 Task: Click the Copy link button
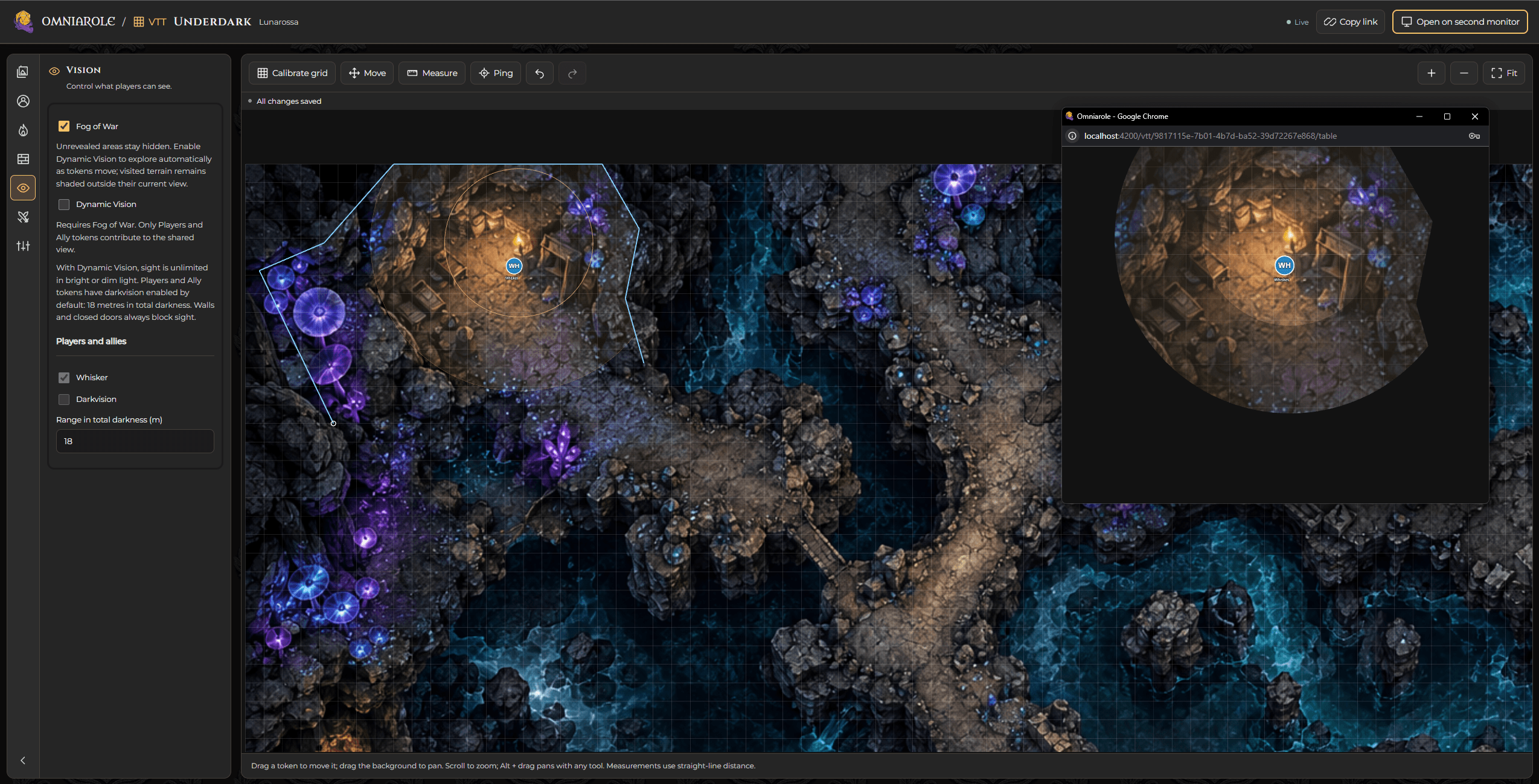click(1351, 22)
